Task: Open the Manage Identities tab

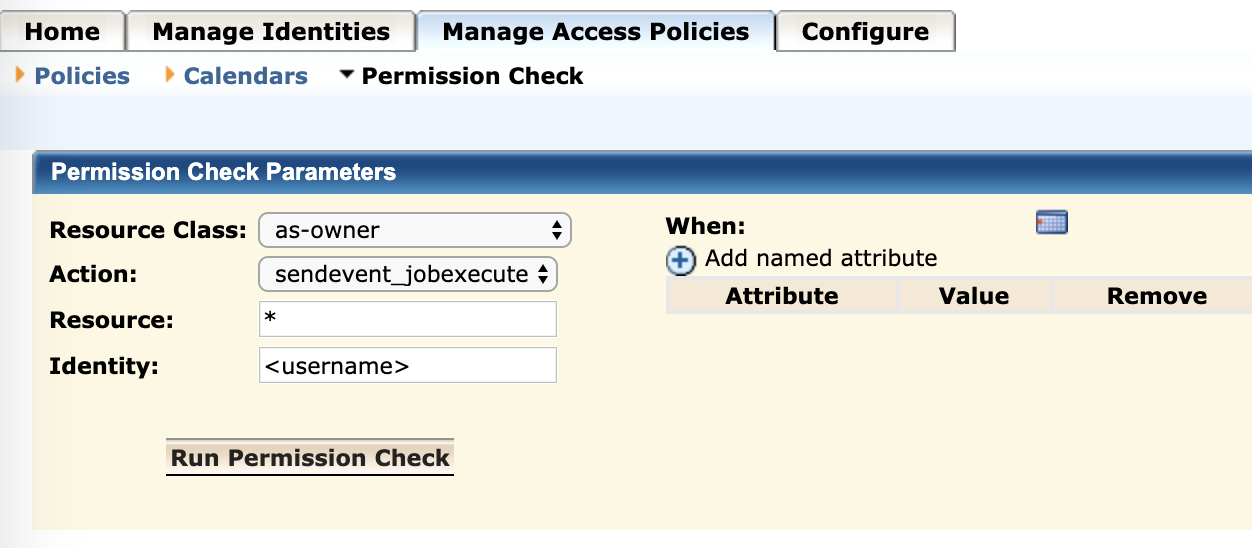Action: (x=271, y=31)
